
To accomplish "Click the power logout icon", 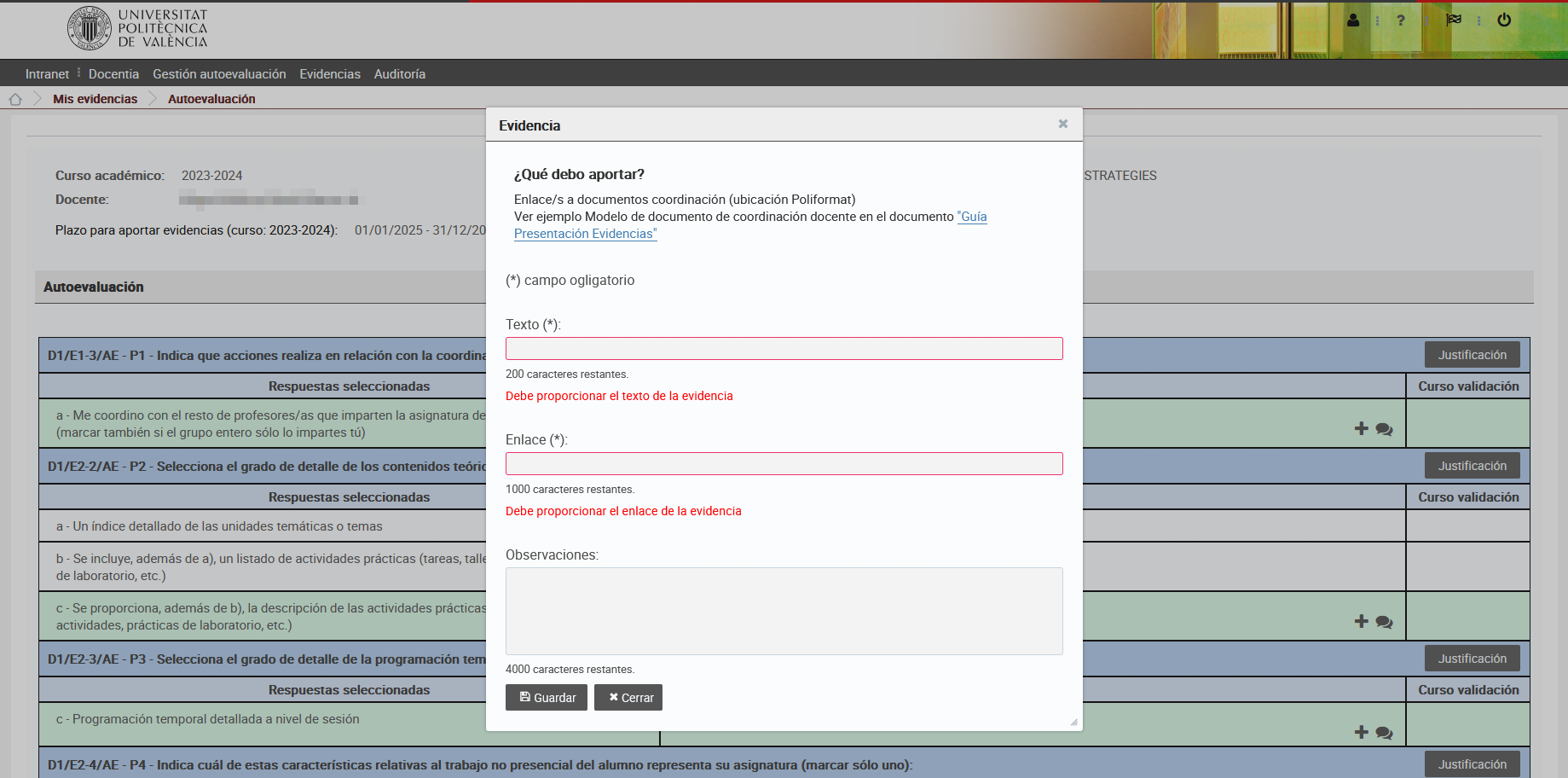I will [1504, 20].
